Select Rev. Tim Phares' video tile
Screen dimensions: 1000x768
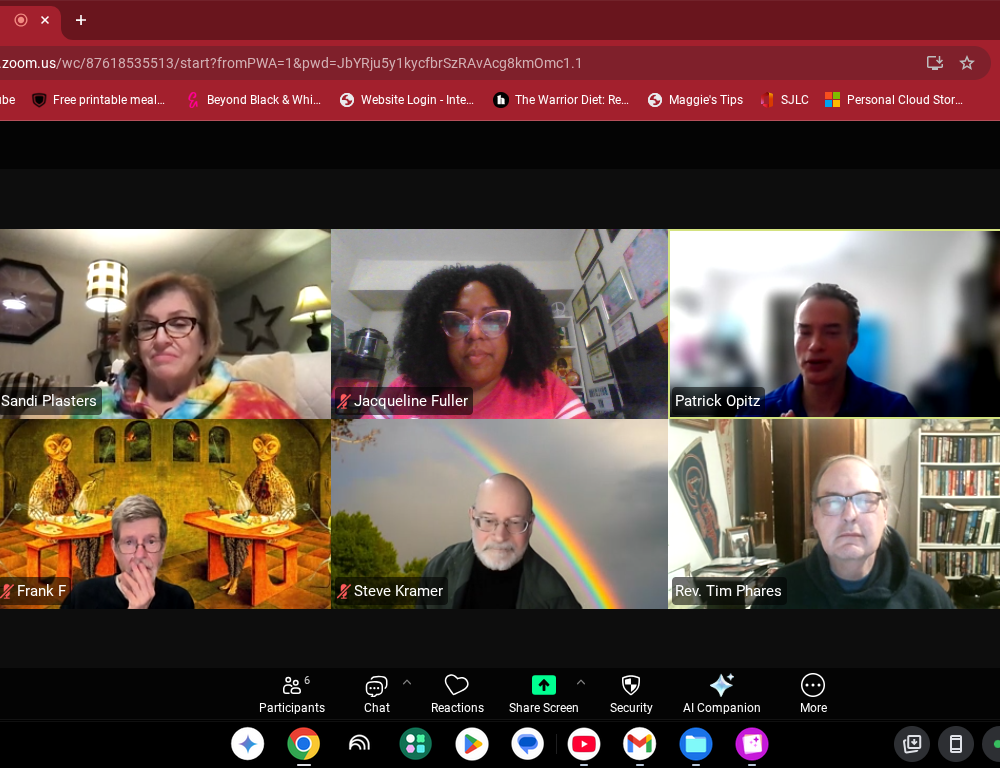pos(834,513)
